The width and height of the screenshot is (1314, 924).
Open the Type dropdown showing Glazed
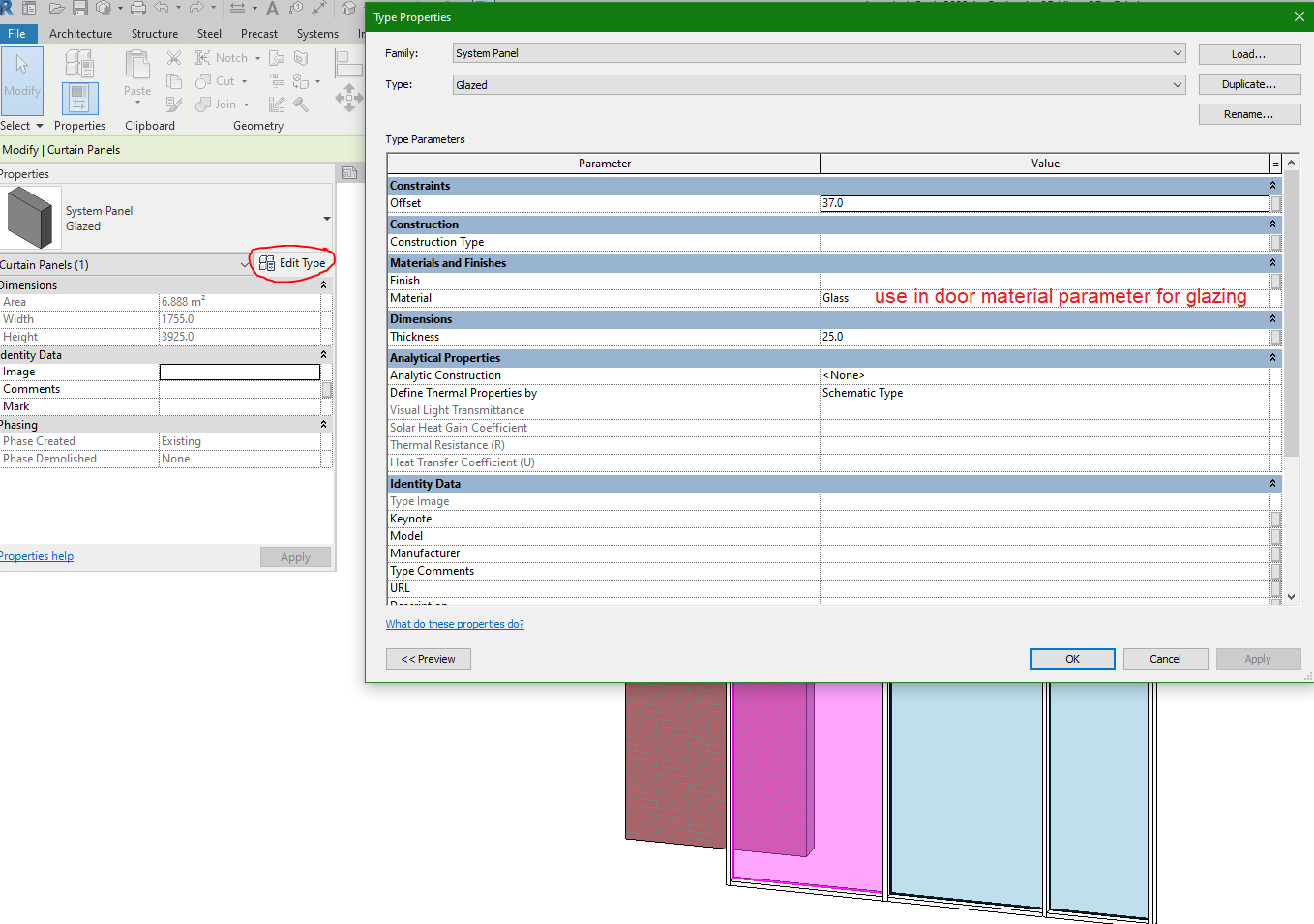(x=1177, y=85)
